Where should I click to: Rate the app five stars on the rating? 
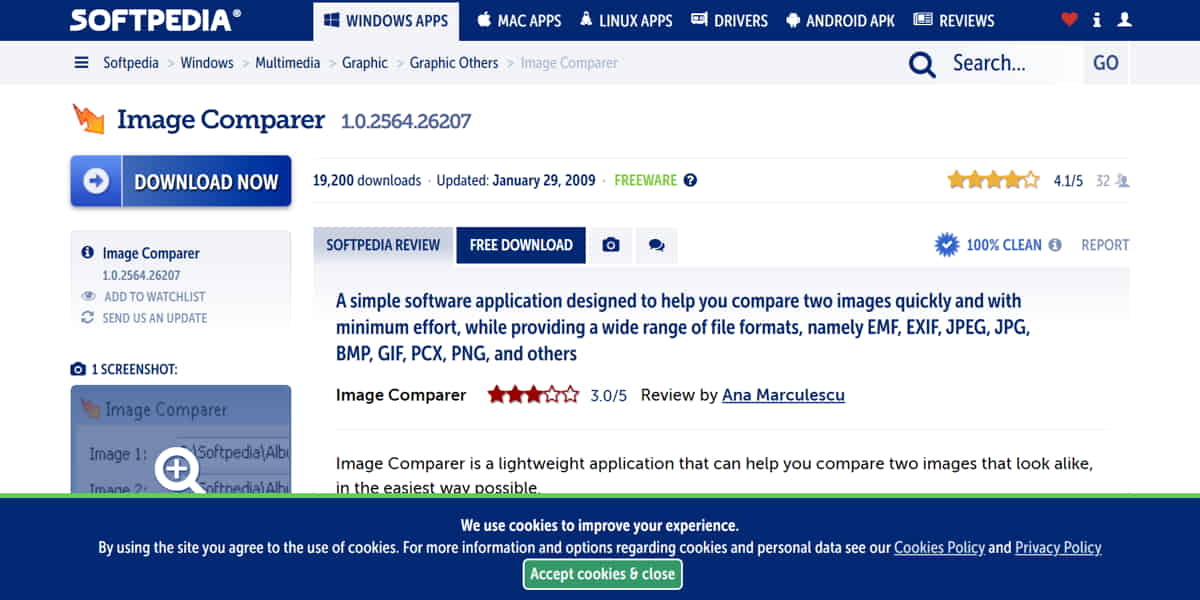click(x=1032, y=179)
